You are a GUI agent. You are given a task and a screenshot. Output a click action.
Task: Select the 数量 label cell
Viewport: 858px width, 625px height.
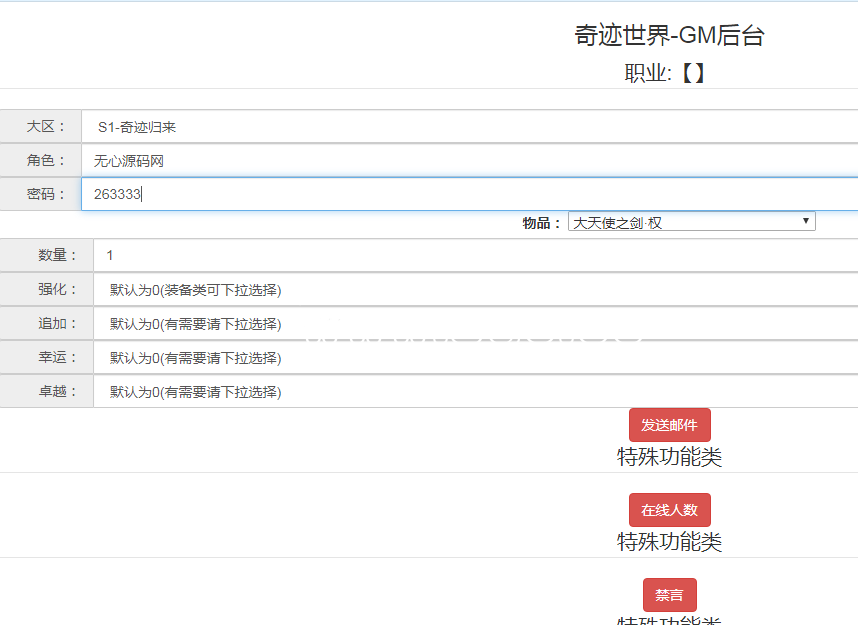(47, 256)
